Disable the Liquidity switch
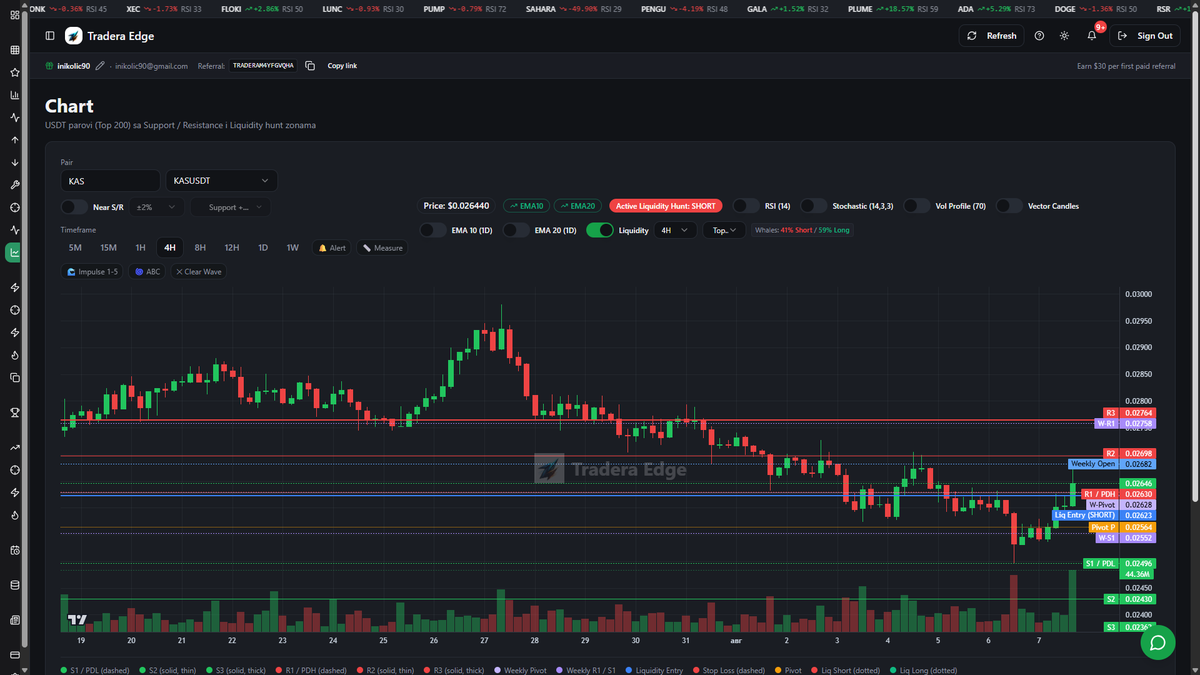Viewport: 1200px width, 675px height. coord(600,230)
